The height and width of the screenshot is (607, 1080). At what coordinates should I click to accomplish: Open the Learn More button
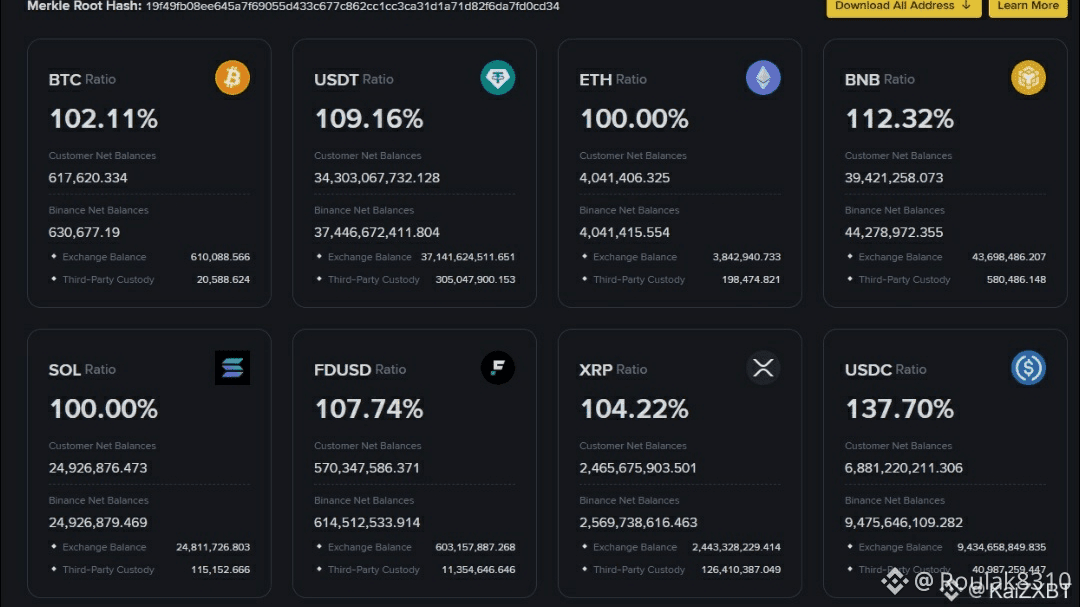coord(1027,6)
